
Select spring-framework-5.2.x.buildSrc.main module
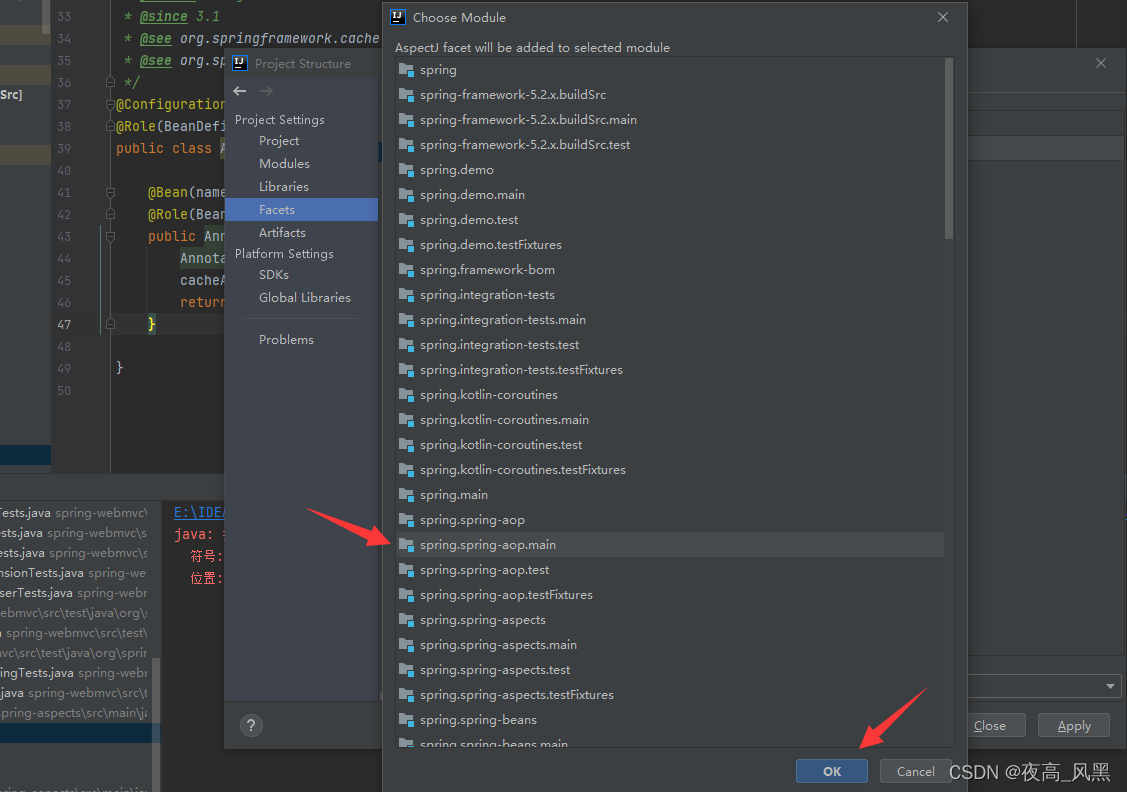[669, 120]
